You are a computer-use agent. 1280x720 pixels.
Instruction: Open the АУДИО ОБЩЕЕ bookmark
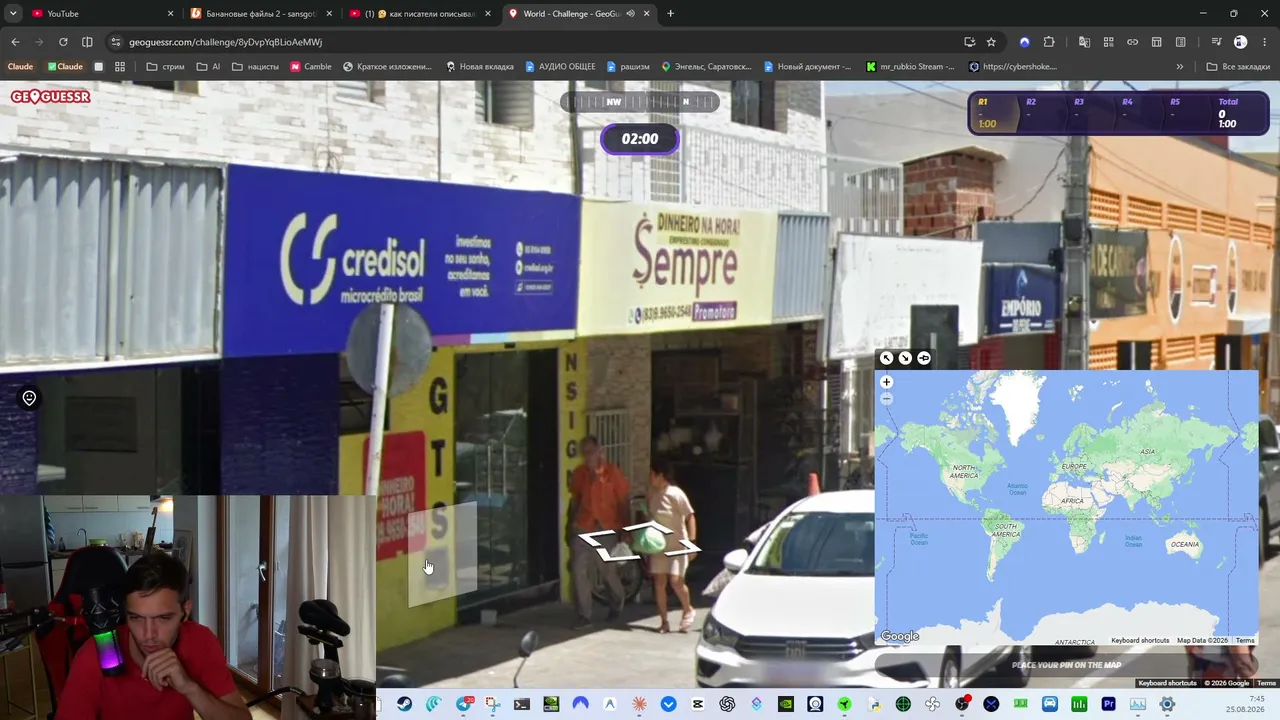tap(560, 67)
